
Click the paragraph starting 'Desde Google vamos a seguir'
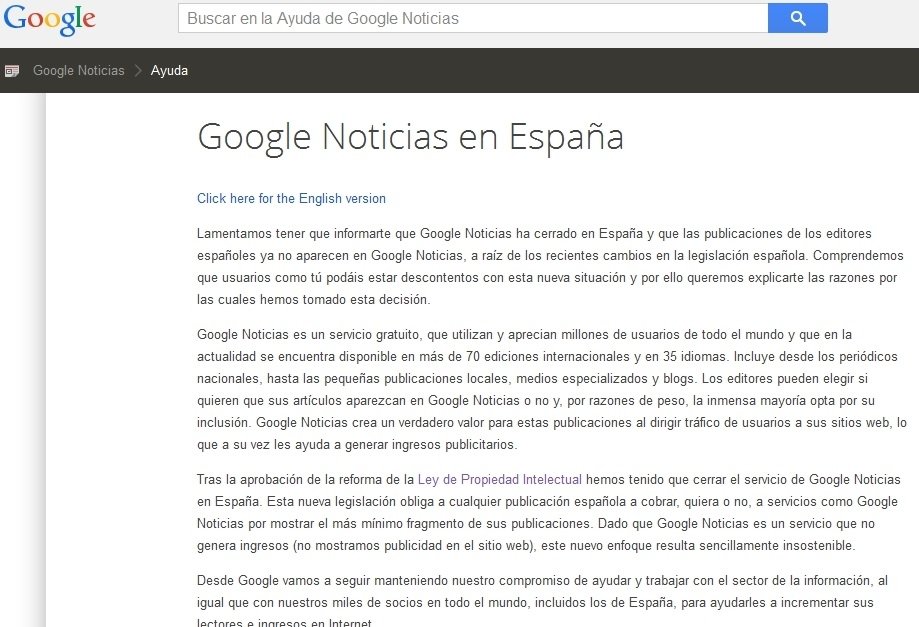(542, 600)
